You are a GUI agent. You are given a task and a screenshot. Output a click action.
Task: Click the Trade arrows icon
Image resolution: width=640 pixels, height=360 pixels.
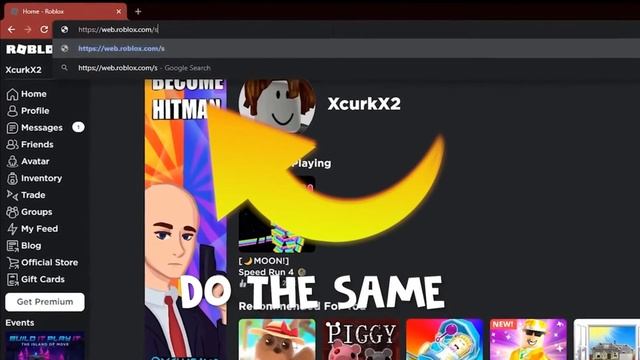(x=12, y=195)
